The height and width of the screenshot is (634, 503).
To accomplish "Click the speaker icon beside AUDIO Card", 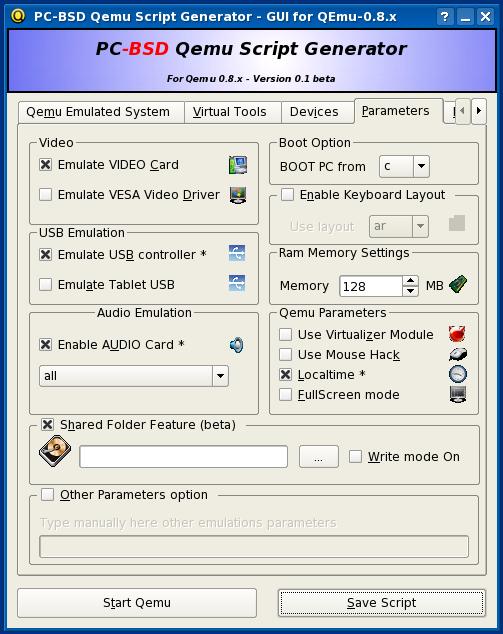I will click(237, 345).
